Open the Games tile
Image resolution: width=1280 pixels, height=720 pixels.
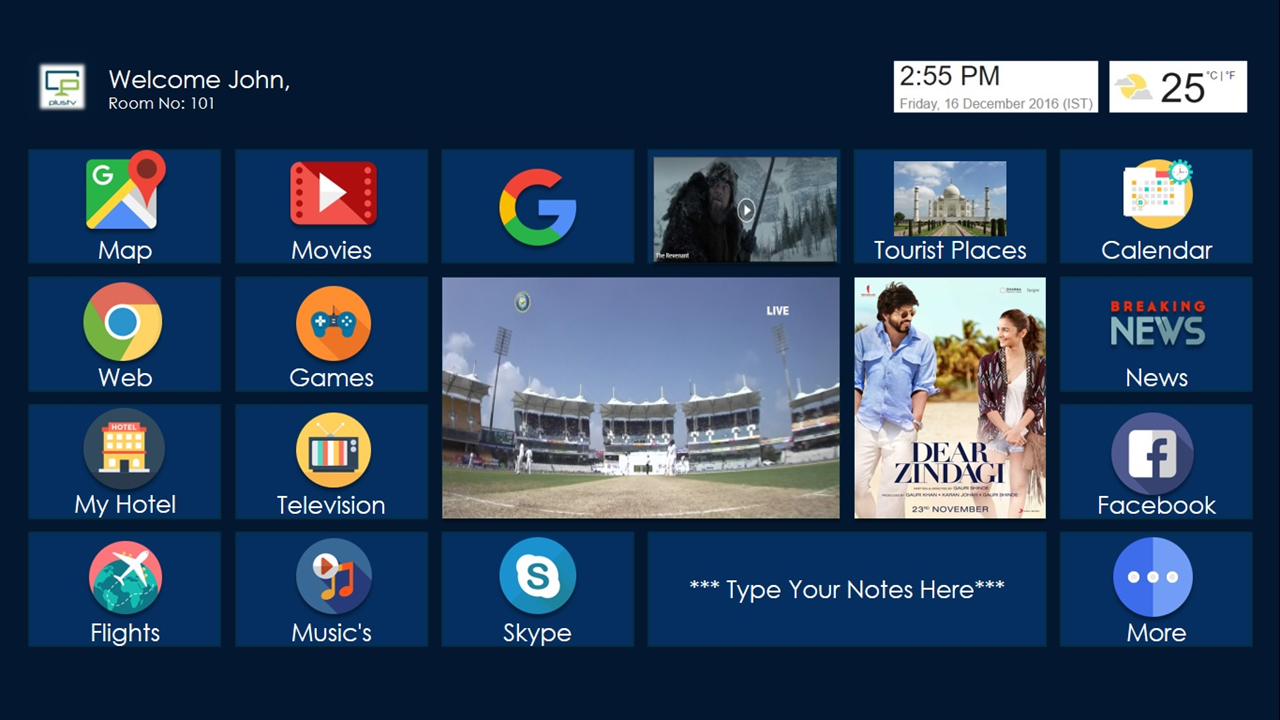331,334
